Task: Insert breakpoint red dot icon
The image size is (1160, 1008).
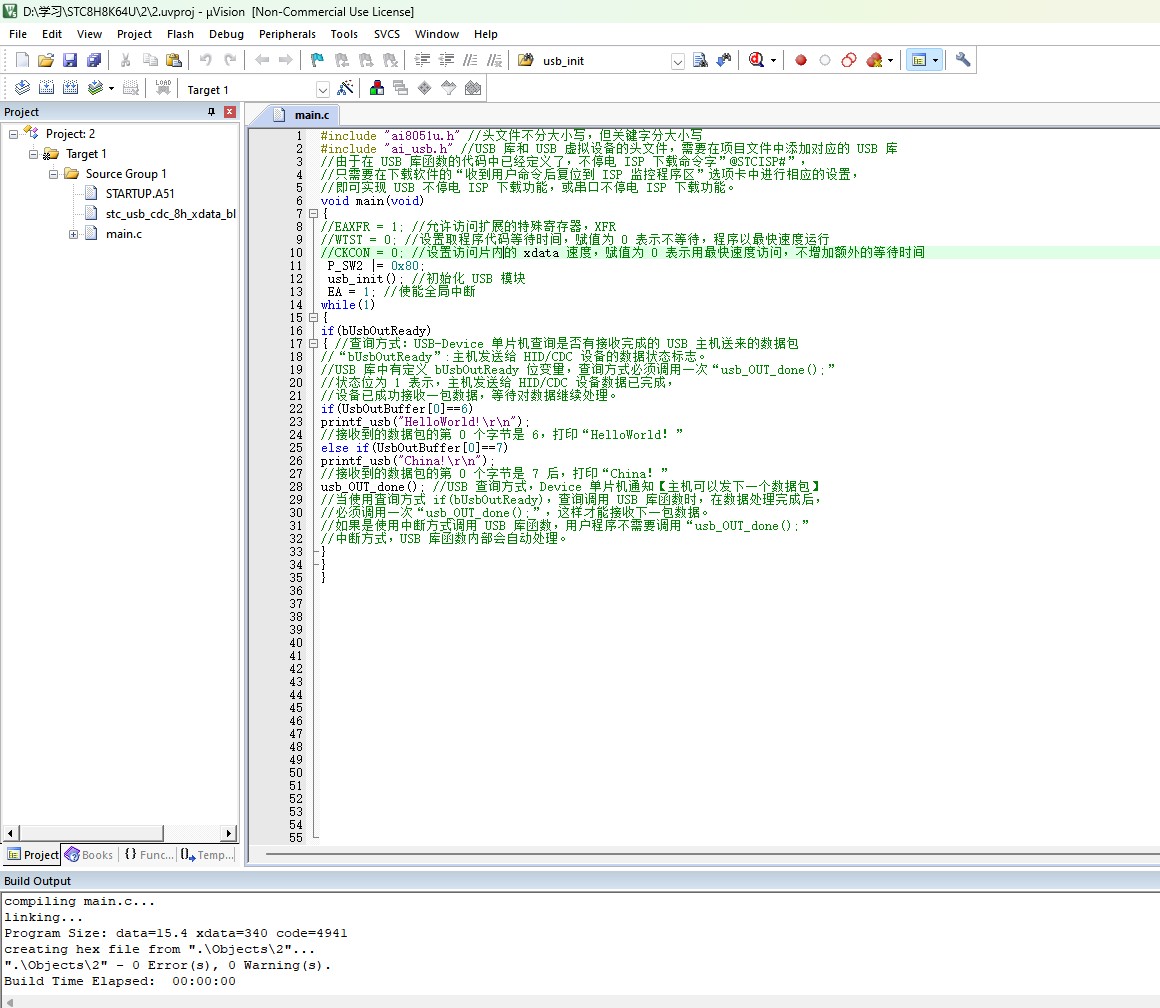Action: [800, 60]
